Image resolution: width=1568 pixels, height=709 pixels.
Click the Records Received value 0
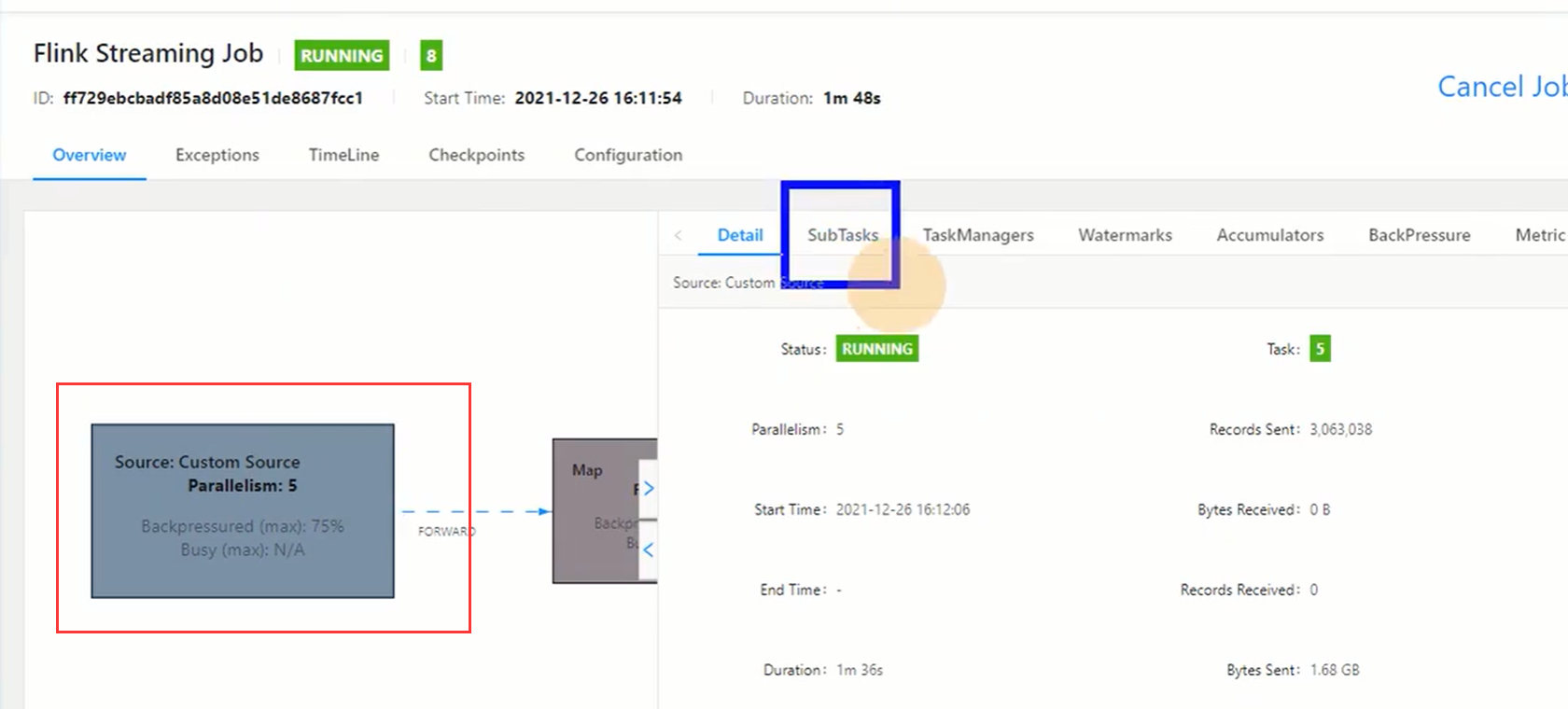pyautogui.click(x=1314, y=590)
